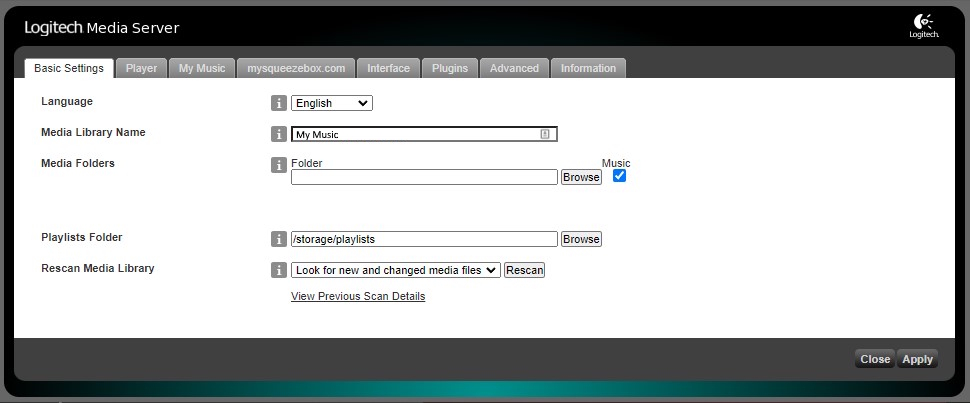970x403 pixels.
Task: Open the Advanced settings tab
Action: pos(514,68)
